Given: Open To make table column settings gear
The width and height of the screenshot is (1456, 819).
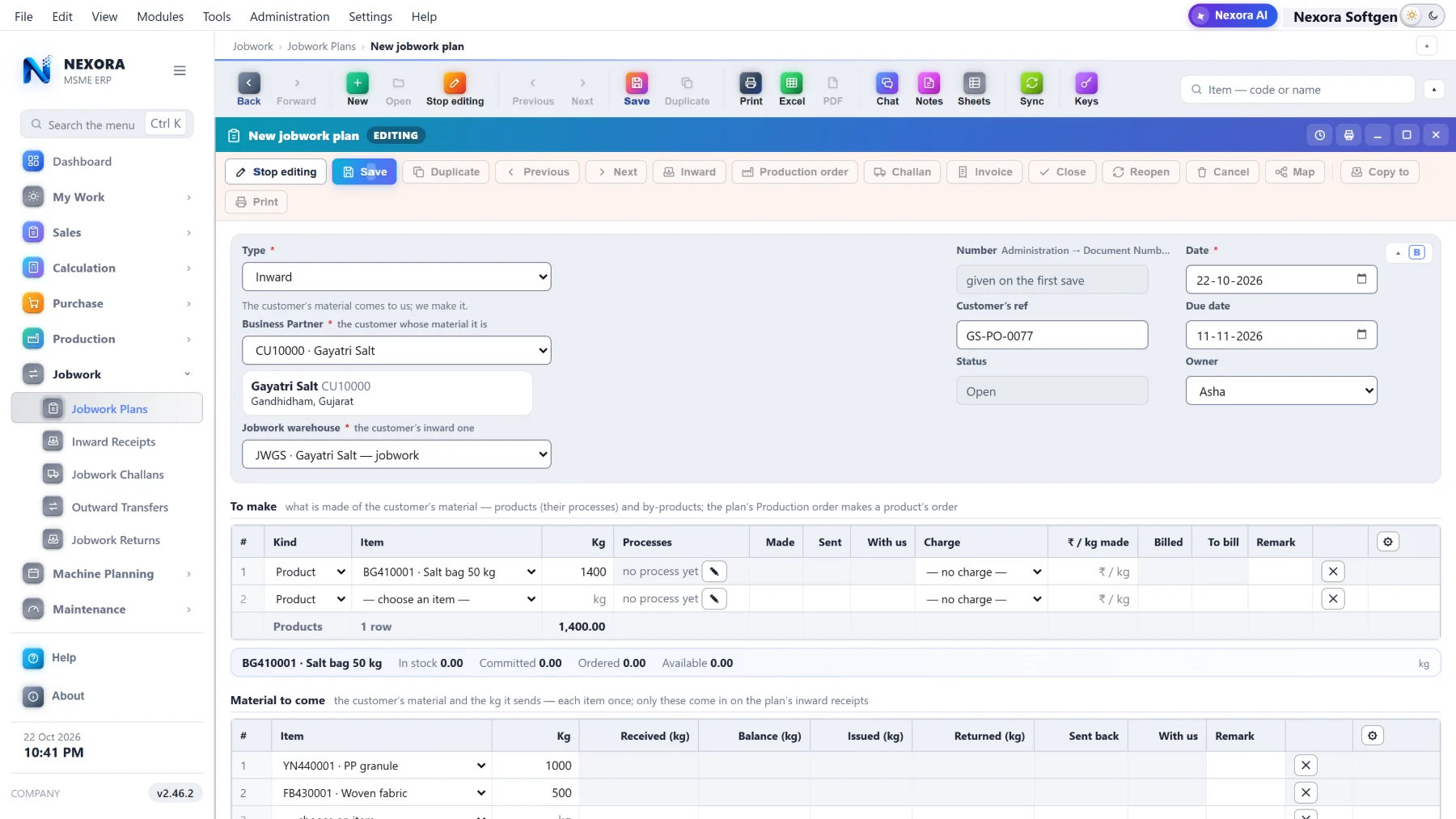Looking at the screenshot, I should 1388,542.
